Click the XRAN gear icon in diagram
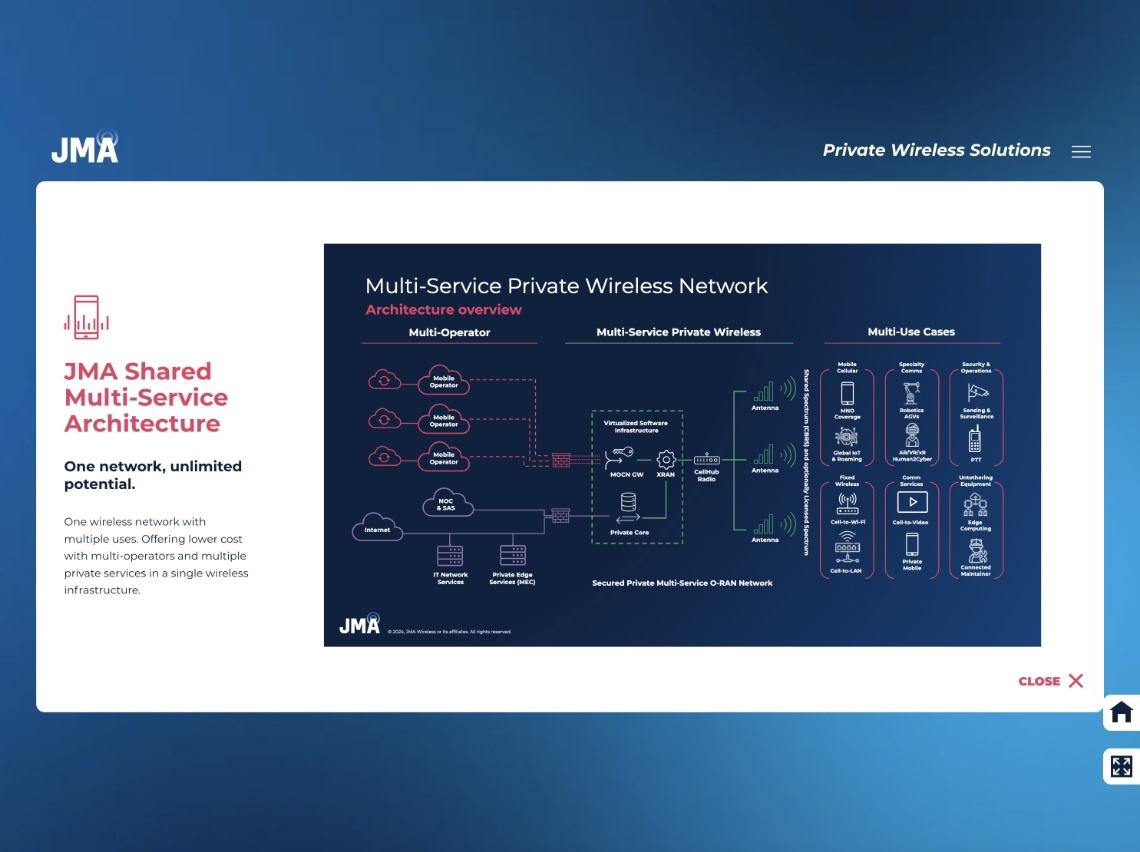This screenshot has width=1140, height=852. [666, 459]
